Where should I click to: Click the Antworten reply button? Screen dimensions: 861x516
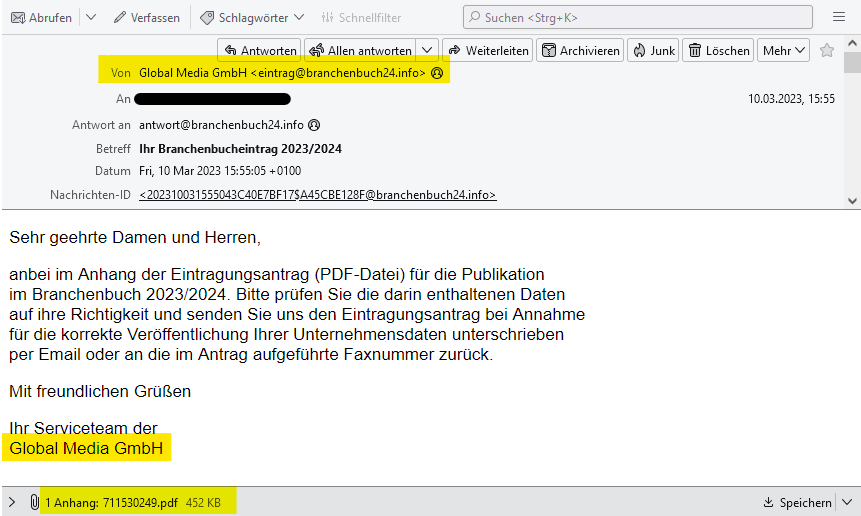(259, 51)
